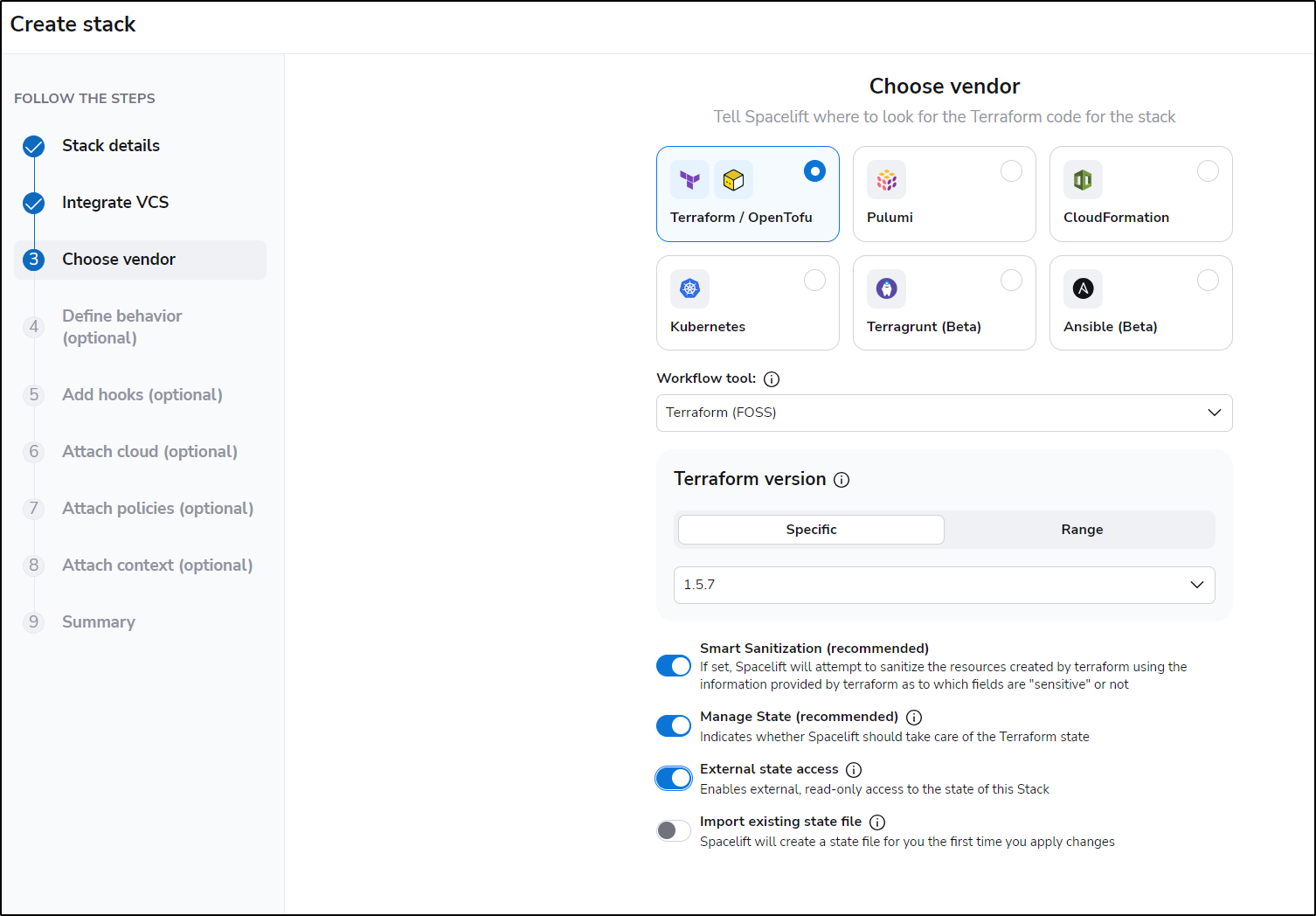This screenshot has height=916, width=1316.
Task: Go to Integrate VCS step
Action: coord(115,203)
